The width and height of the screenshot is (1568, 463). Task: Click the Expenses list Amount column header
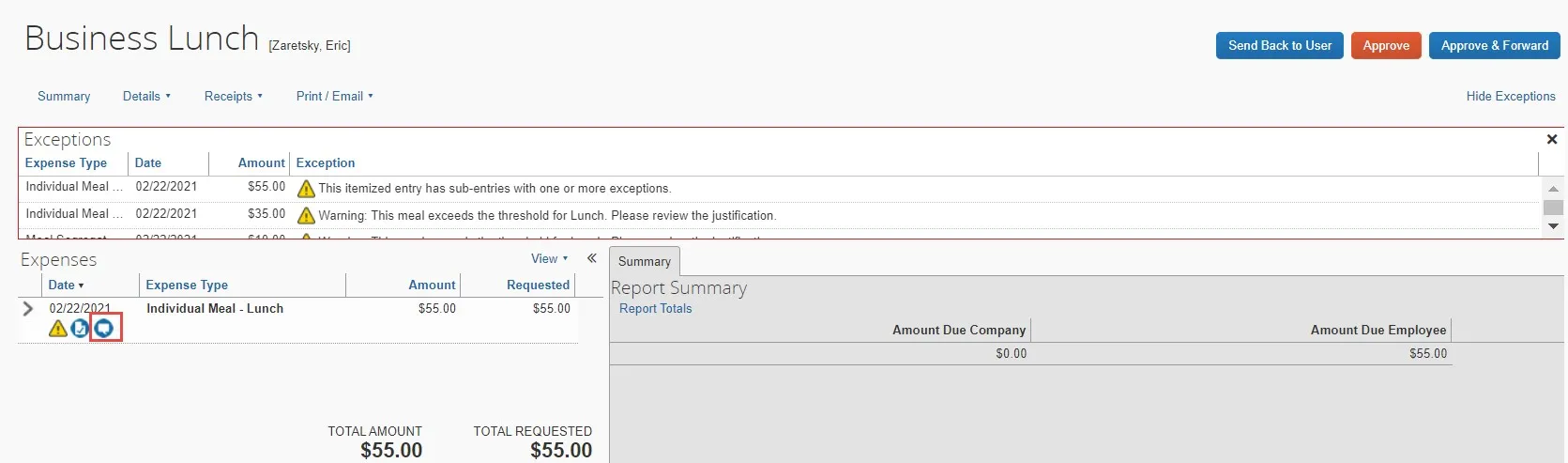click(x=432, y=285)
